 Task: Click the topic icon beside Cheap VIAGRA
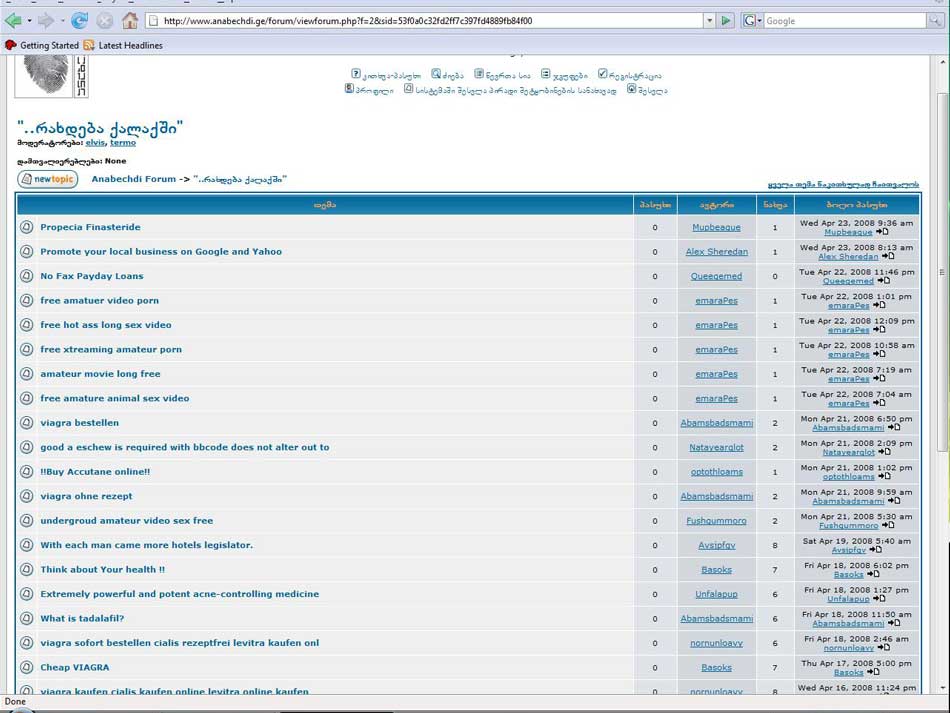[27, 667]
